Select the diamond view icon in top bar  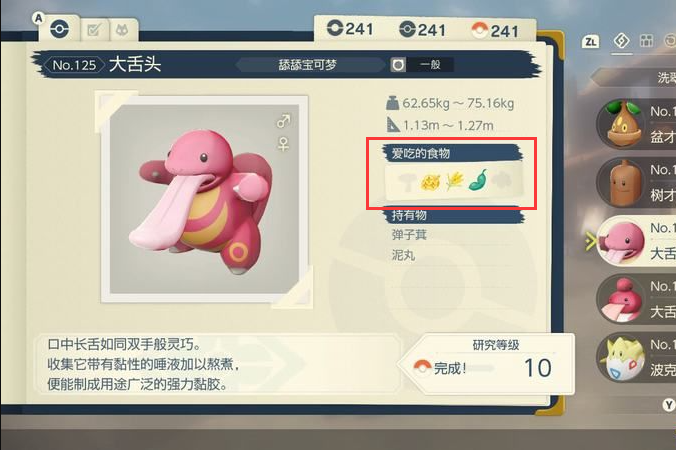coord(621,41)
